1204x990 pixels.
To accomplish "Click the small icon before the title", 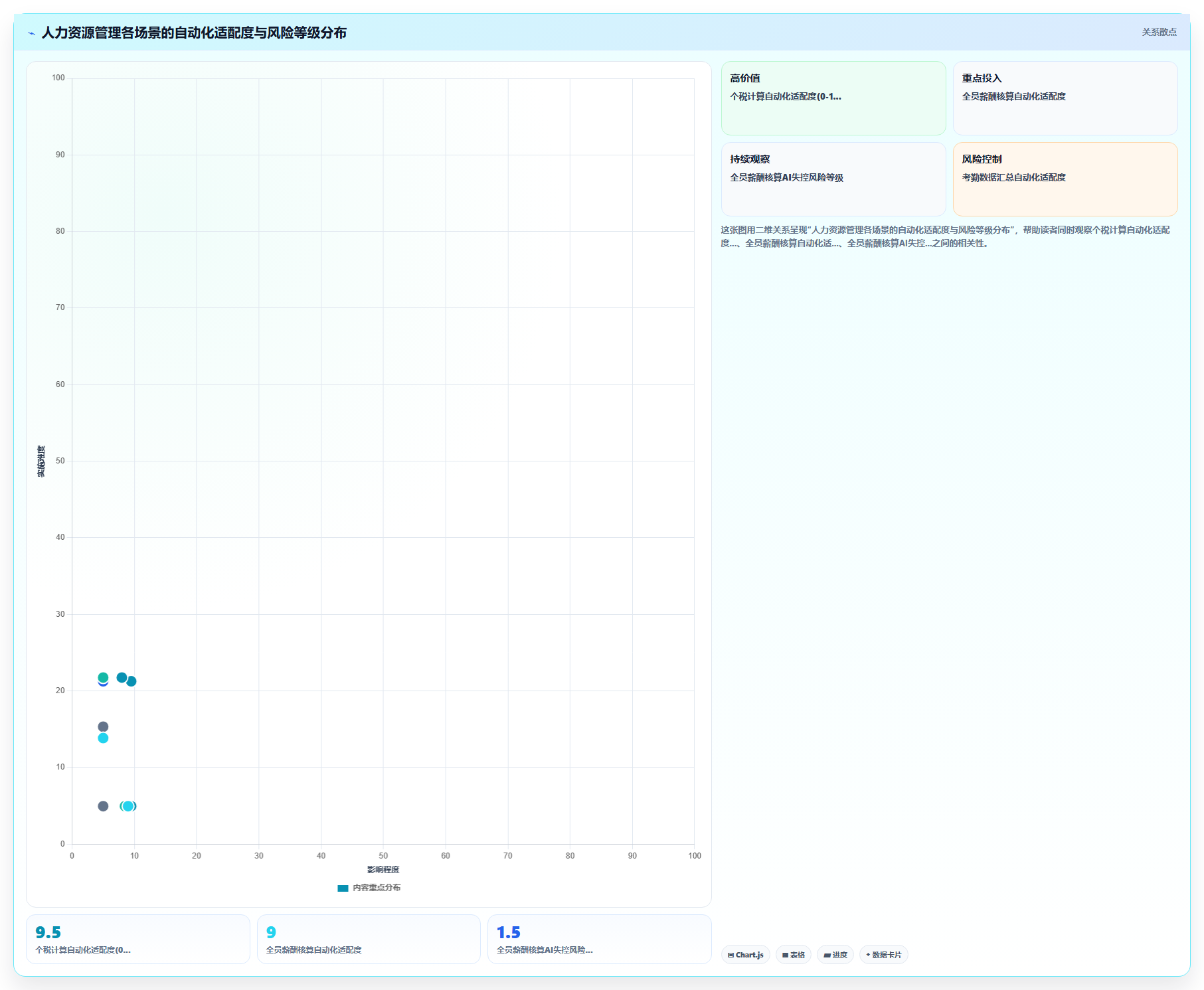I will [x=31, y=33].
